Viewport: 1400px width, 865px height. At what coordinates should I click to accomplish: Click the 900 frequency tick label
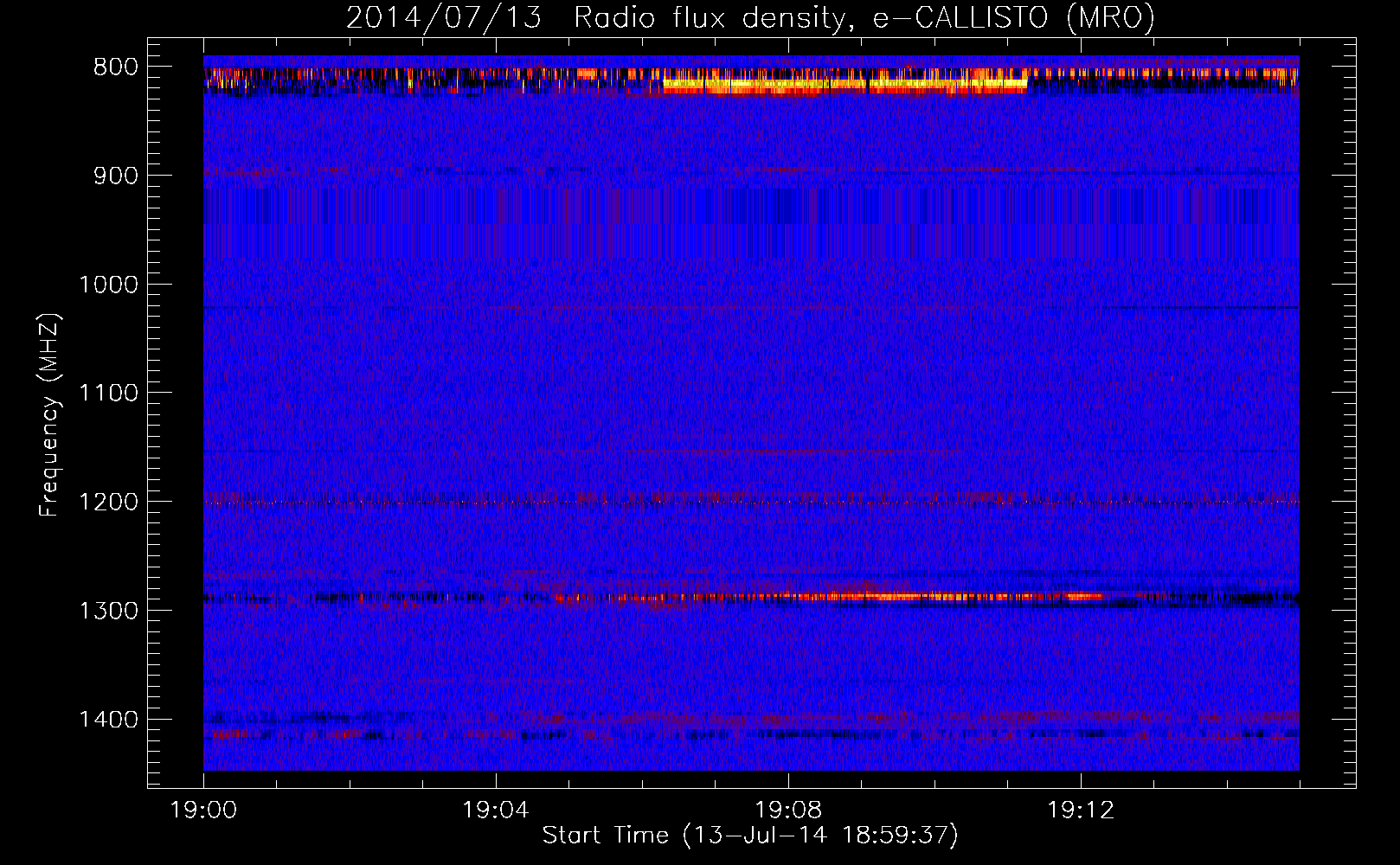point(116,176)
